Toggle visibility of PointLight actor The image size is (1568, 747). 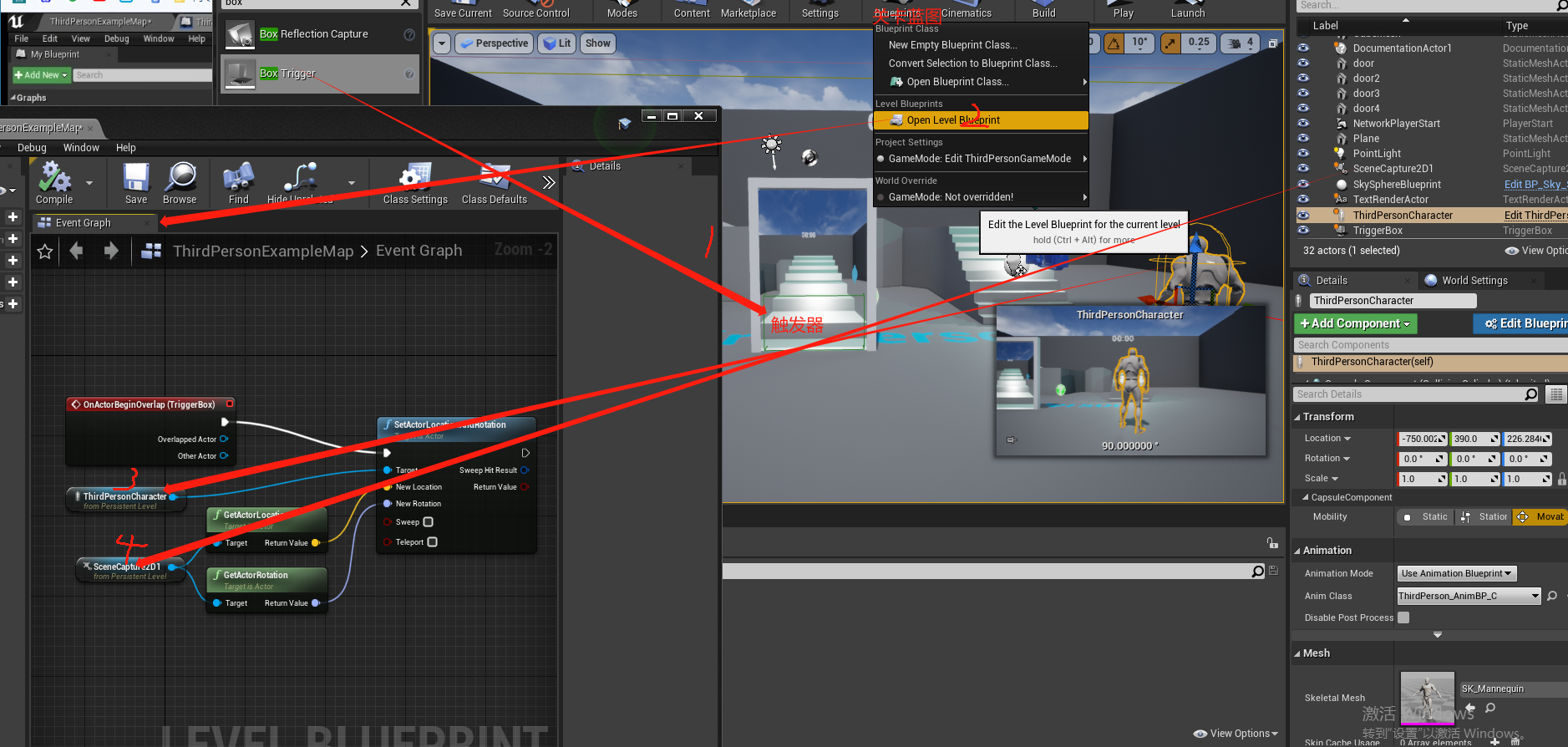(1303, 154)
